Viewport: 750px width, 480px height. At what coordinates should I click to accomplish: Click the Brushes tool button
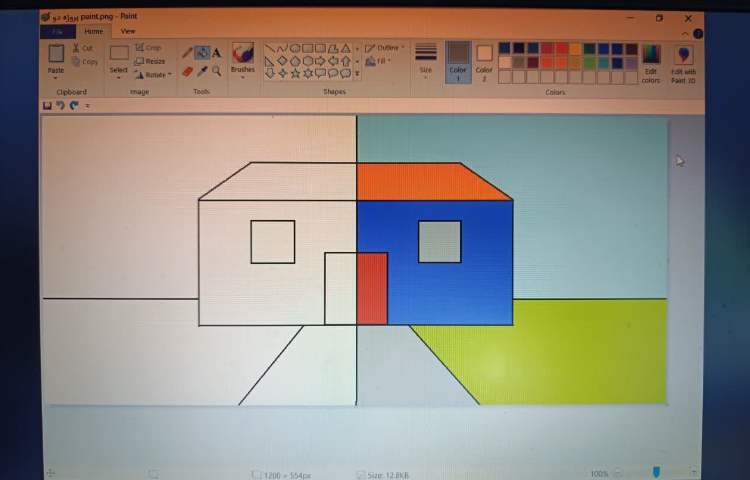(243, 54)
